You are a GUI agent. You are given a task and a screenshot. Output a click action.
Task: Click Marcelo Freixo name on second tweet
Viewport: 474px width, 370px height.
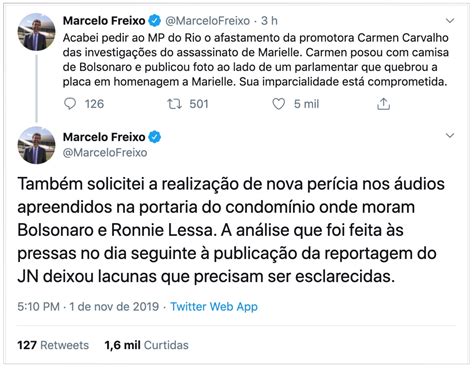(104, 137)
